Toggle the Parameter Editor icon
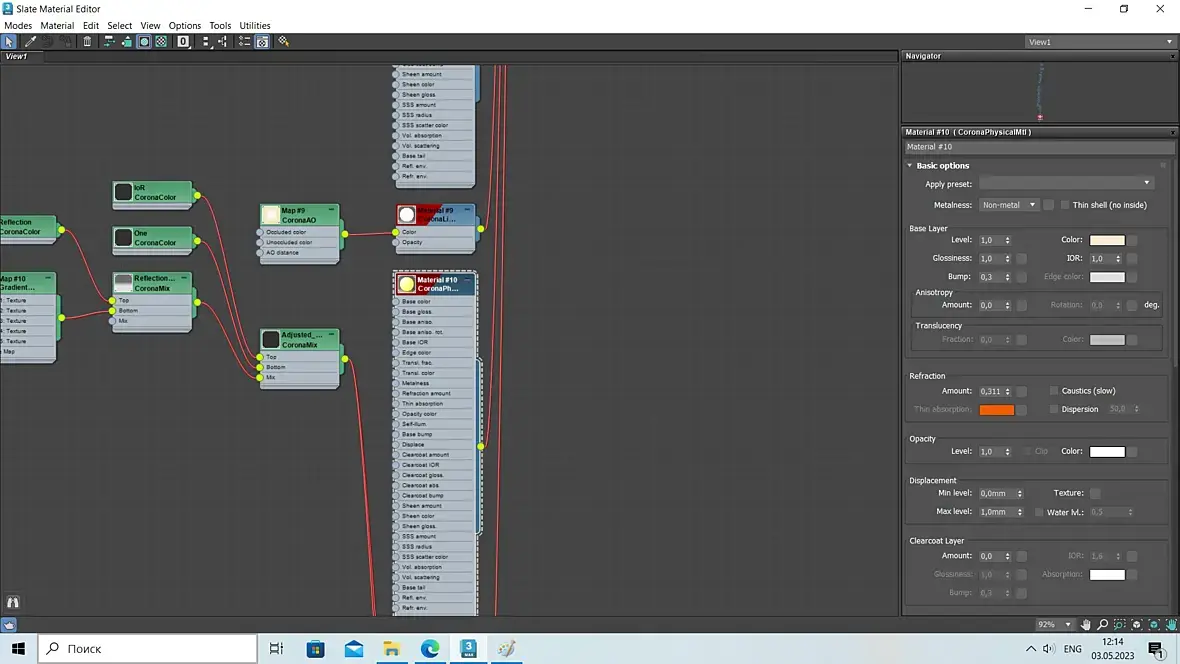The width and height of the screenshot is (1180, 664). (262, 42)
